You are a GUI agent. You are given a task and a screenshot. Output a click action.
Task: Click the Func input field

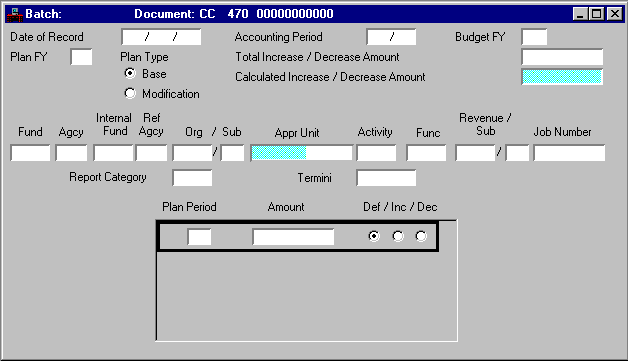click(x=426, y=153)
